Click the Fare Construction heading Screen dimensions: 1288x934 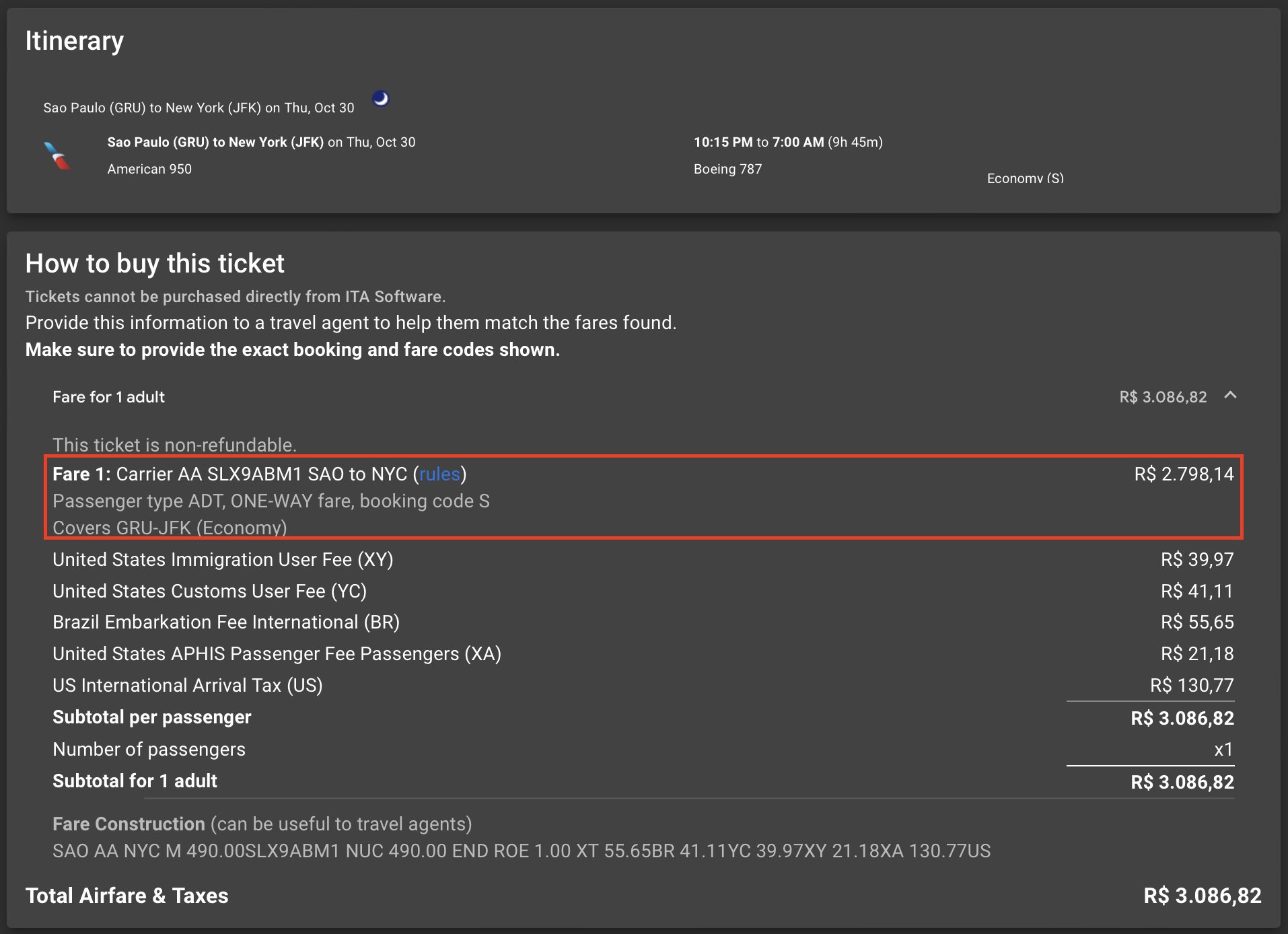click(129, 824)
